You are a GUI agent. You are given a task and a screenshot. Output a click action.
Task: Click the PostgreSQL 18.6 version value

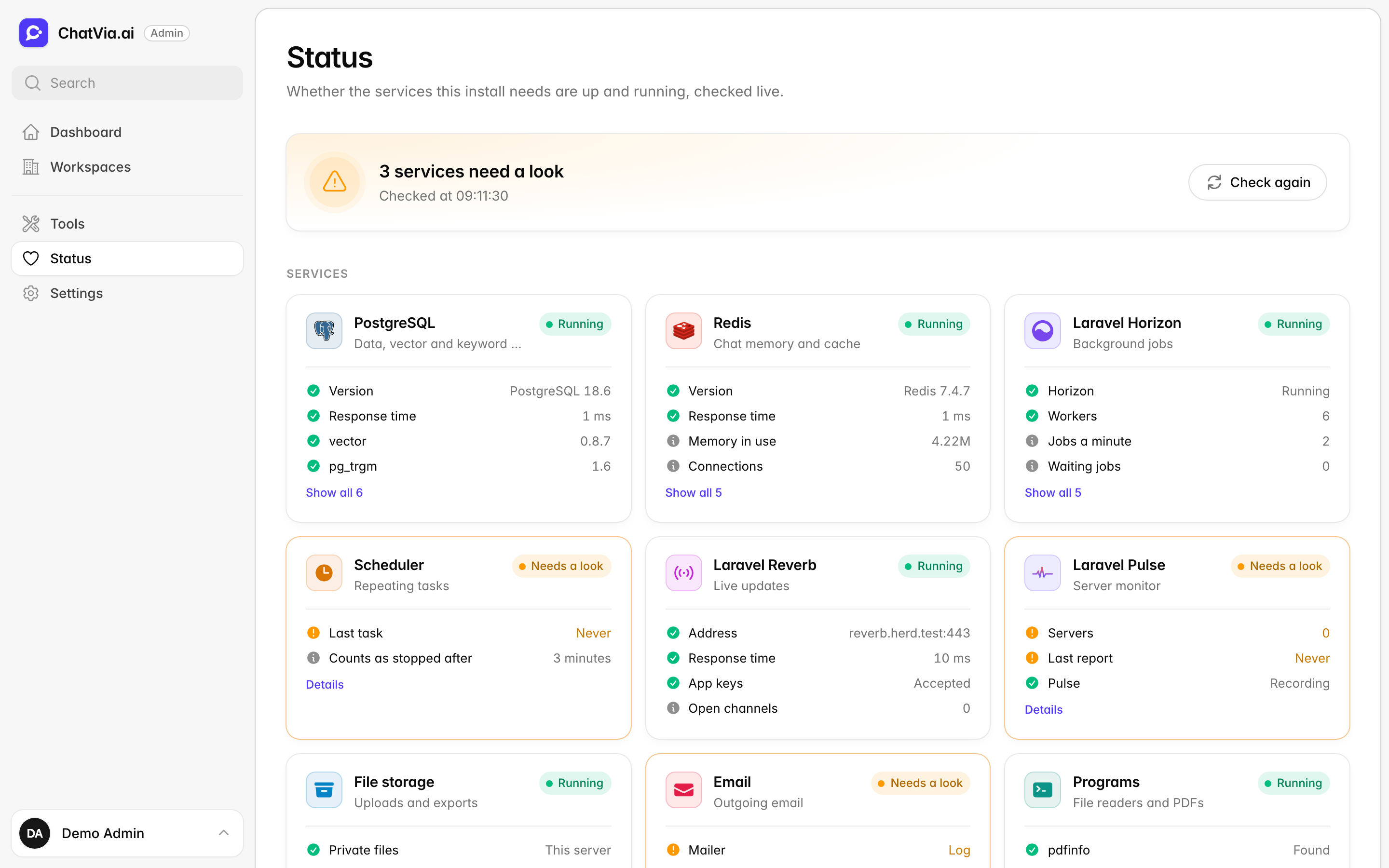(x=559, y=391)
